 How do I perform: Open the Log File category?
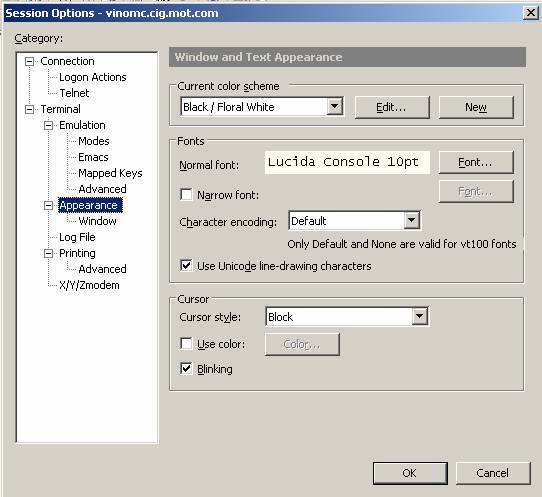pos(77,237)
